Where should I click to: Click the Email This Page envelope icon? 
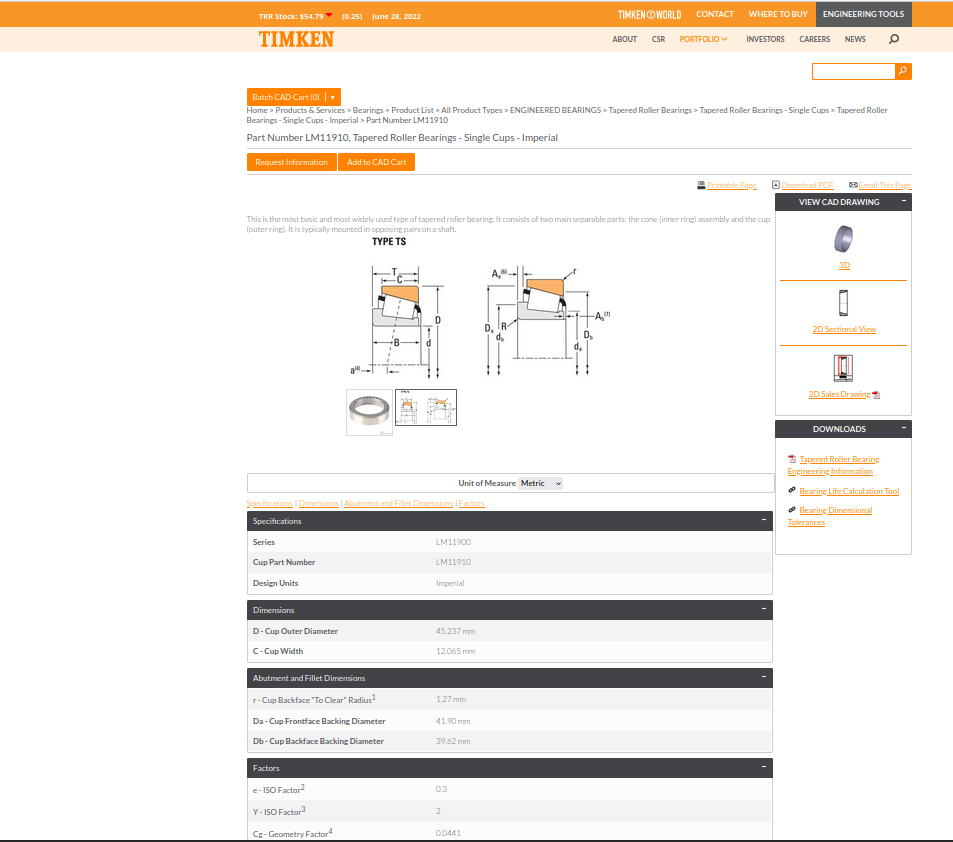tap(853, 185)
